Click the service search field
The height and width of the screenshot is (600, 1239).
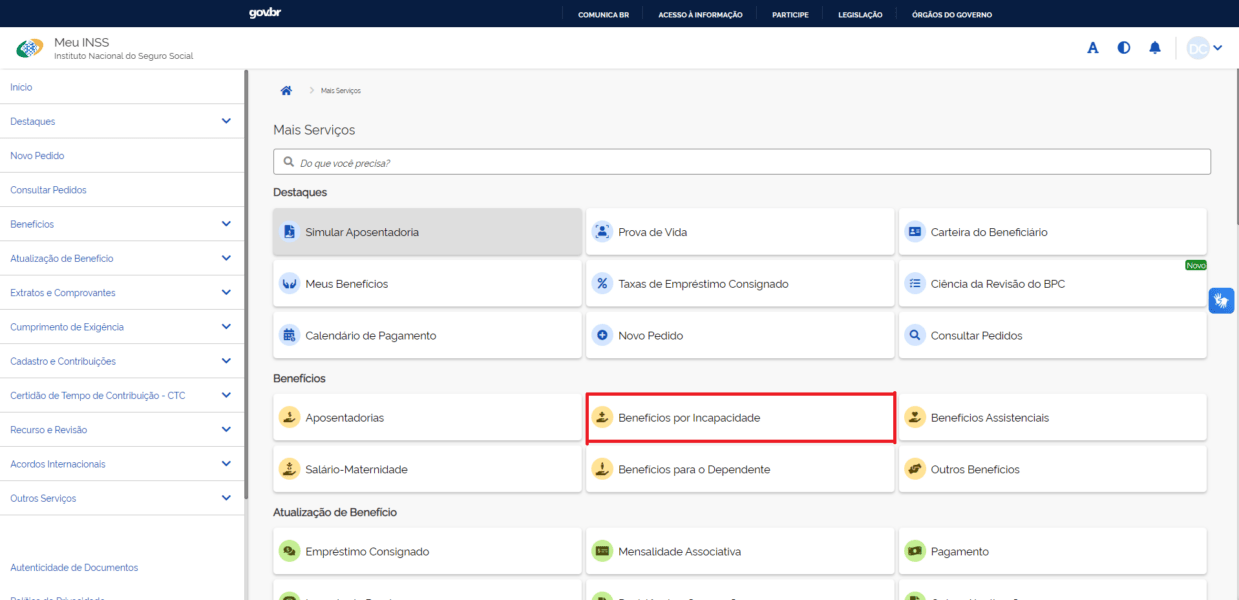741,162
